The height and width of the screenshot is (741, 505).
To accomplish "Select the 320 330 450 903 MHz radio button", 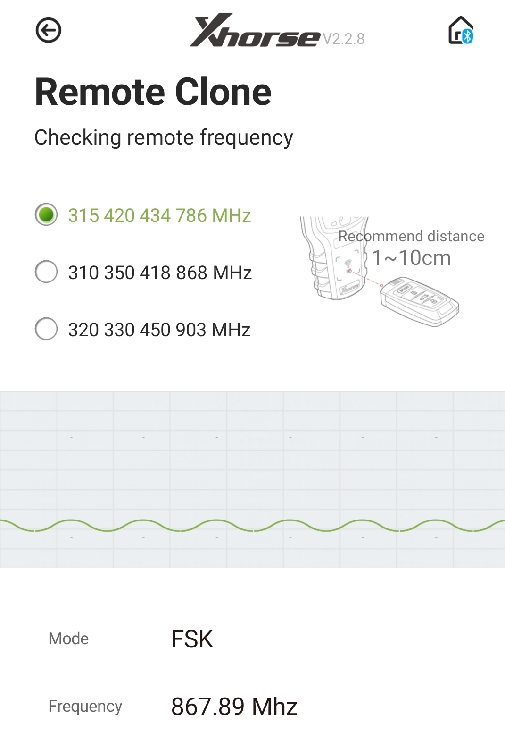I will click(46, 329).
